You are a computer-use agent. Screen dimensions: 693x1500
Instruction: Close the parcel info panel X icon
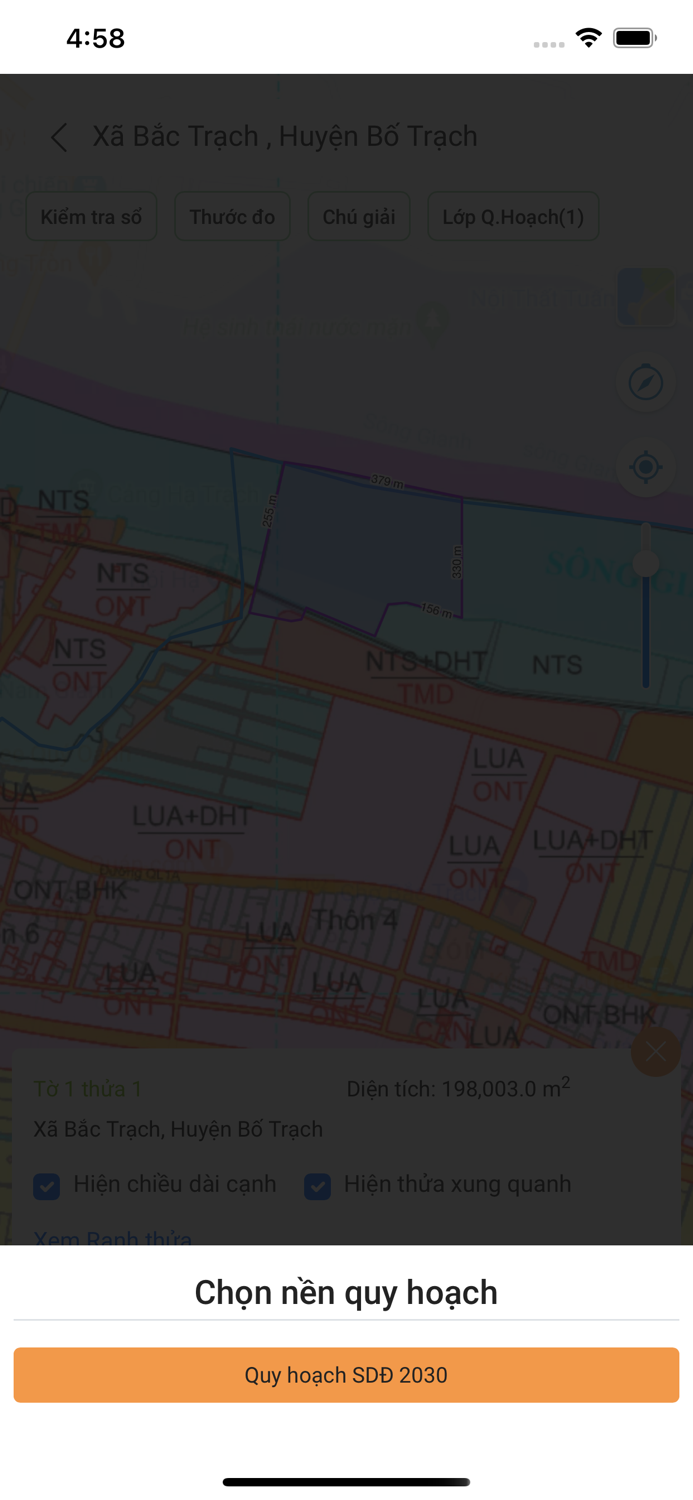656,1051
